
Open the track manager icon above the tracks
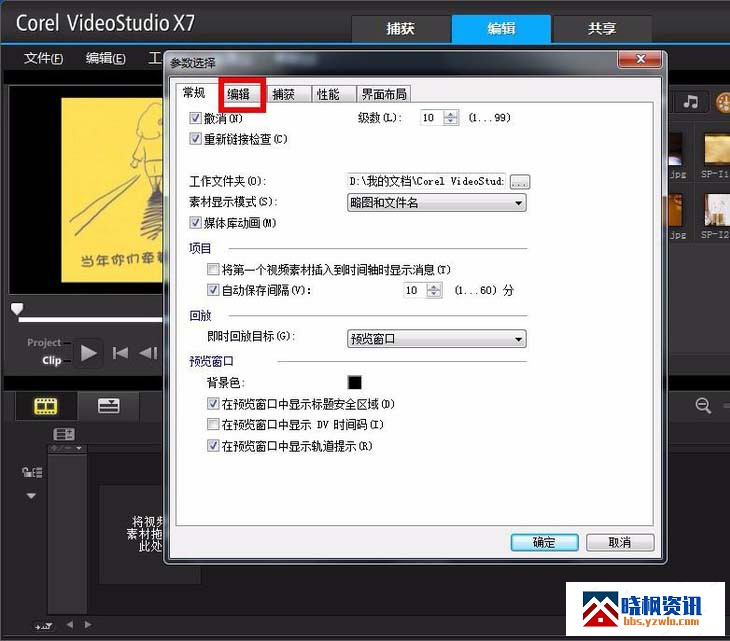pos(64,434)
